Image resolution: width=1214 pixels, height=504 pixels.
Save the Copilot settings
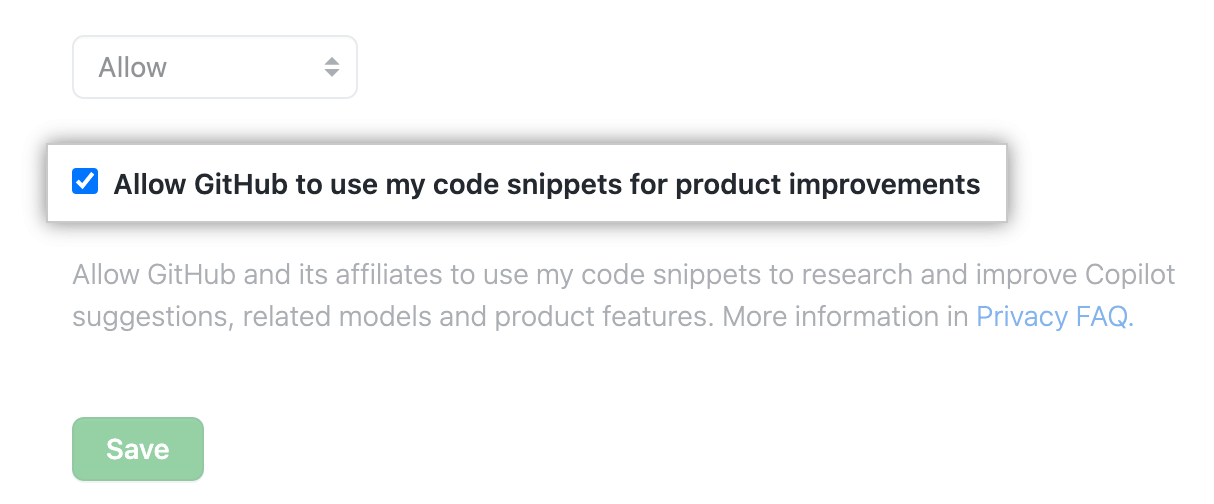coord(138,449)
